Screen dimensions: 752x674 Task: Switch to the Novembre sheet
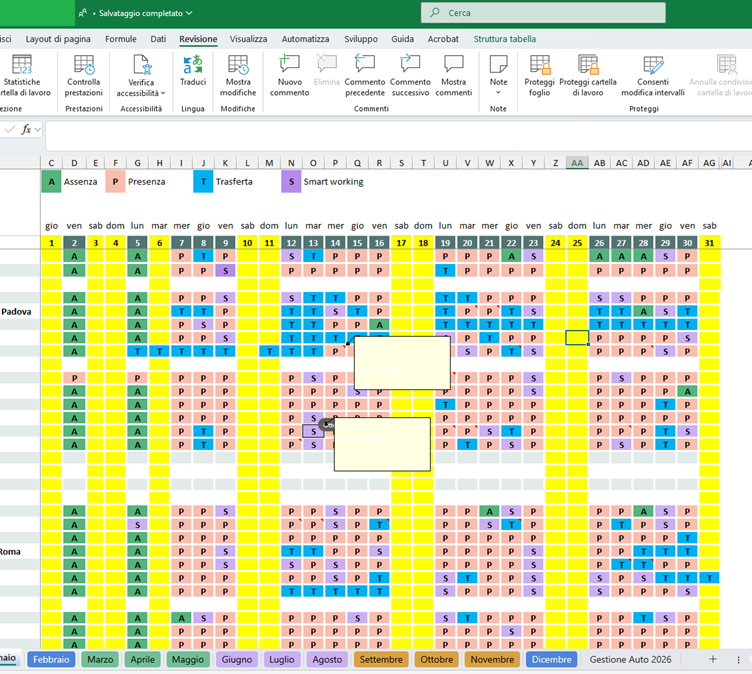pos(492,659)
